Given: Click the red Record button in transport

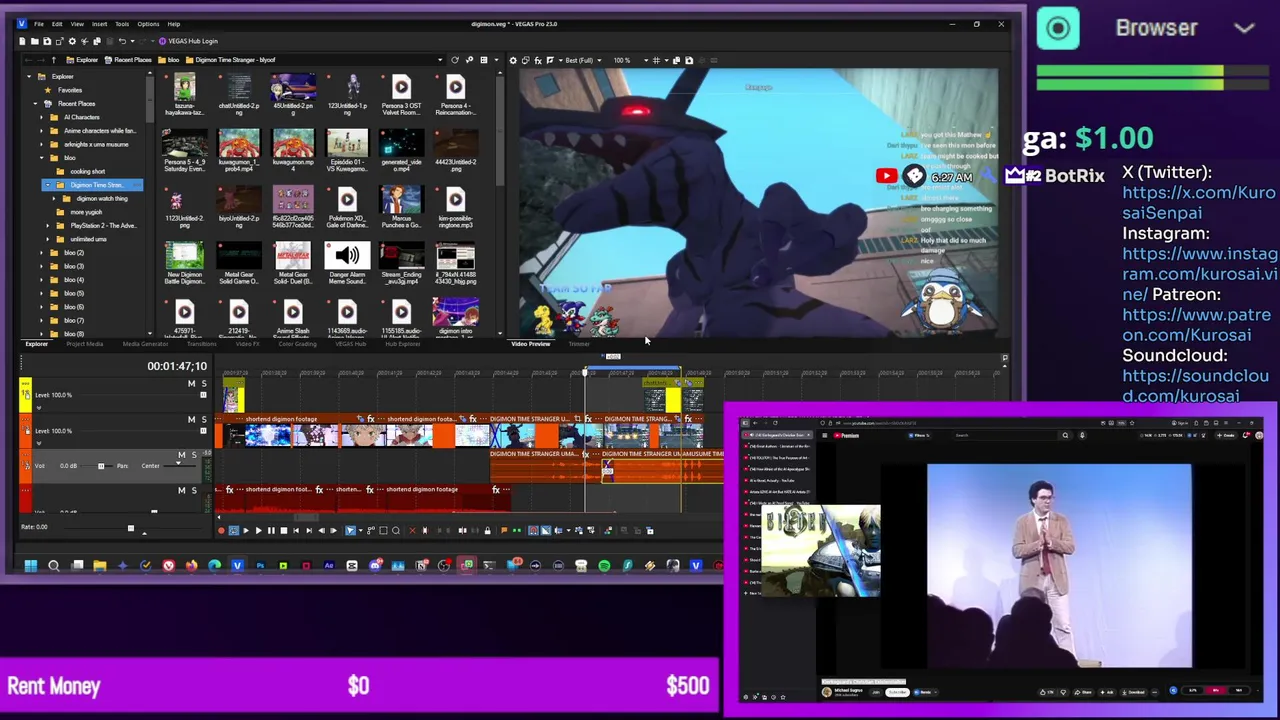Looking at the screenshot, I should [221, 531].
